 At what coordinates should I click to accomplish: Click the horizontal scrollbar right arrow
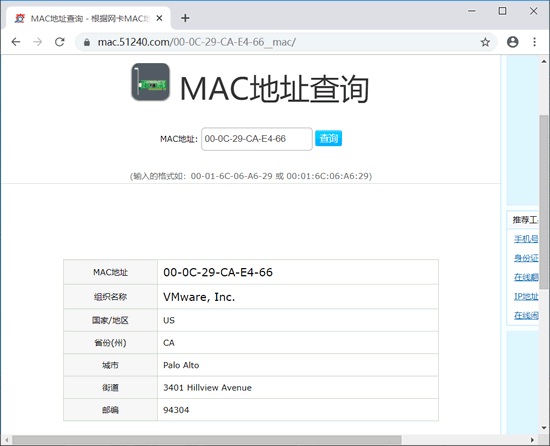click(532, 440)
